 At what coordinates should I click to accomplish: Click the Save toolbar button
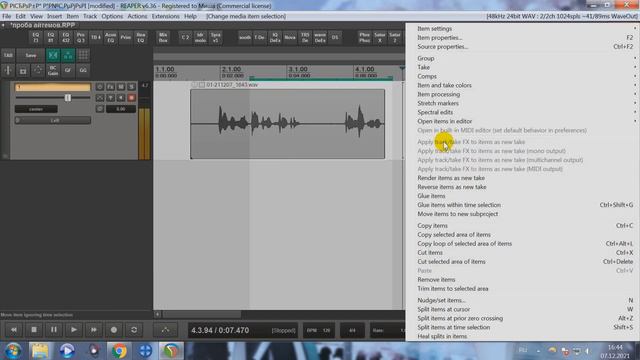31,55
